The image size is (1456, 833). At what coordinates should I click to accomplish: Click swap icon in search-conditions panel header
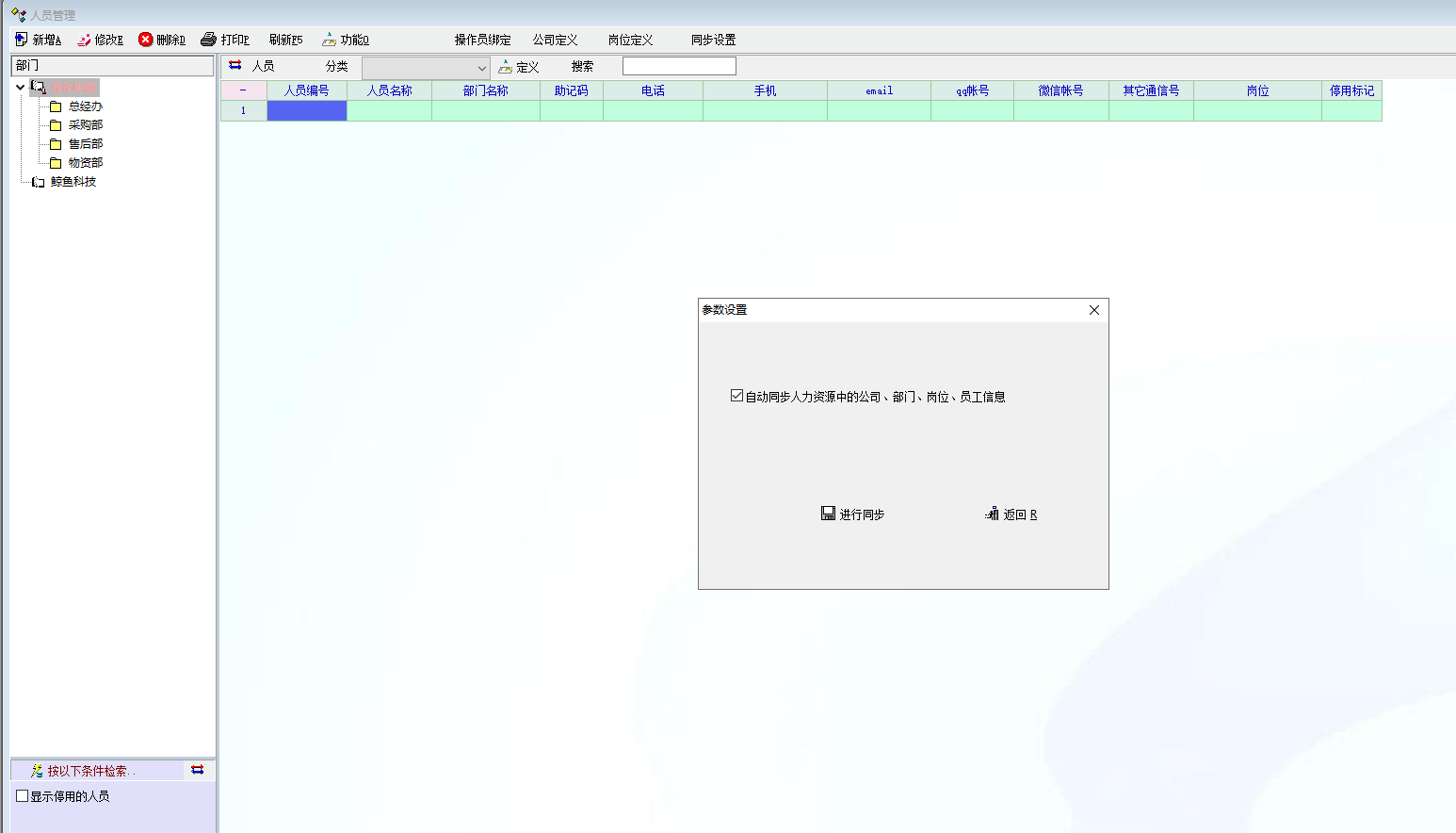[x=197, y=770]
